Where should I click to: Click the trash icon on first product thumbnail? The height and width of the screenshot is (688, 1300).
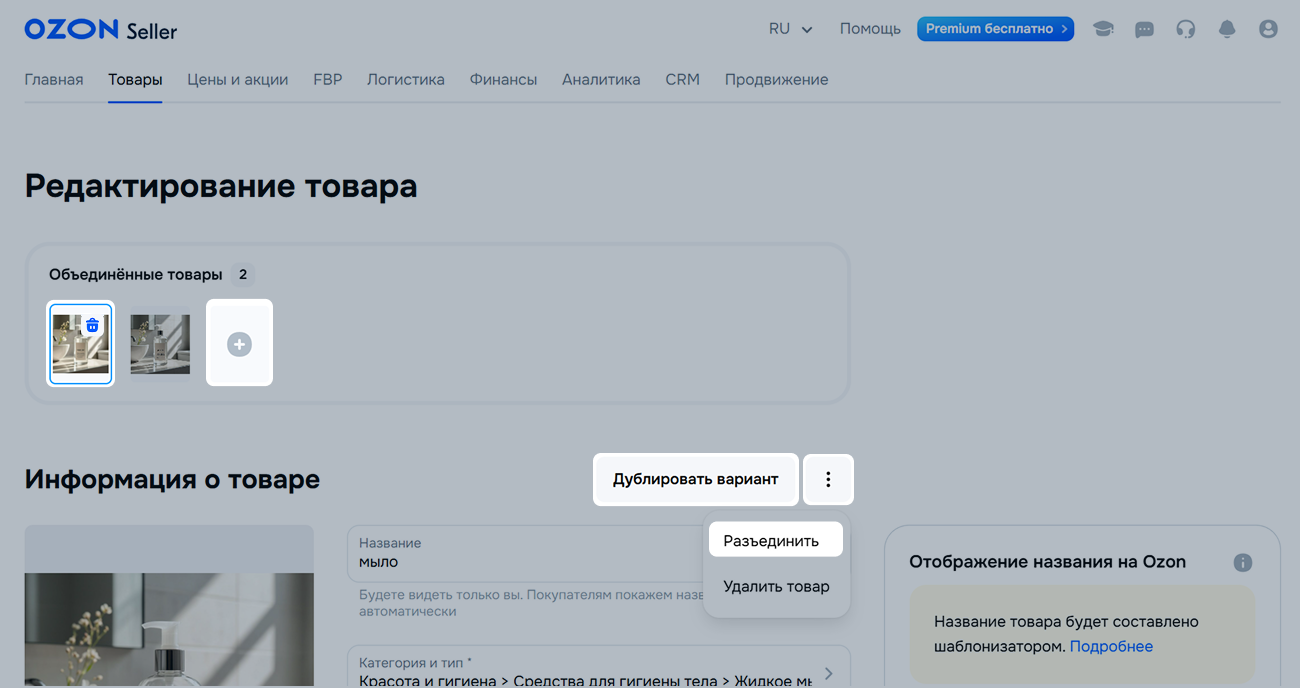(x=92, y=325)
